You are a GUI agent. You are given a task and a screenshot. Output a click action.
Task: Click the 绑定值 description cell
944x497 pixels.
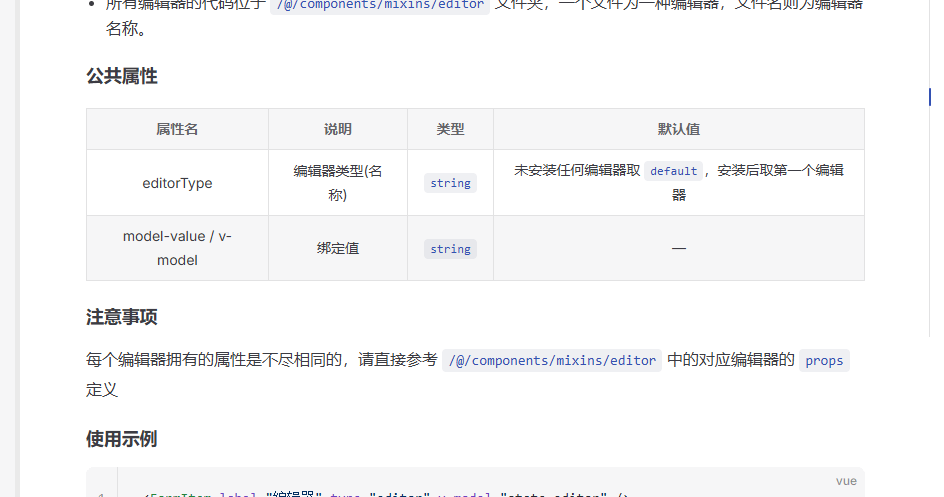(x=337, y=248)
